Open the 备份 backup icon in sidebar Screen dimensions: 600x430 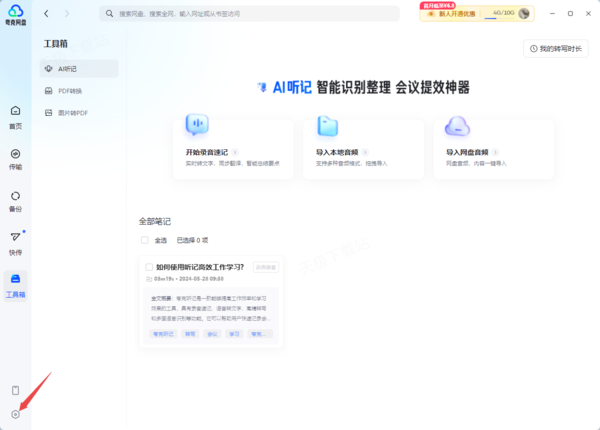click(x=15, y=199)
